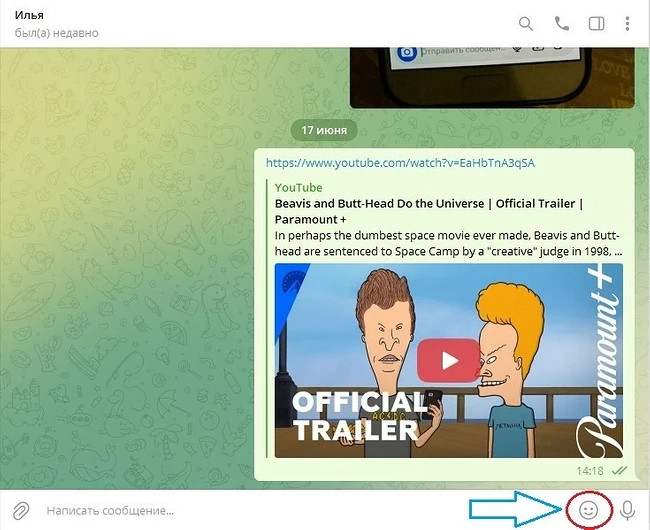Click the "был(а) недавно" last seen status
This screenshot has height=530, width=650.
(56, 33)
